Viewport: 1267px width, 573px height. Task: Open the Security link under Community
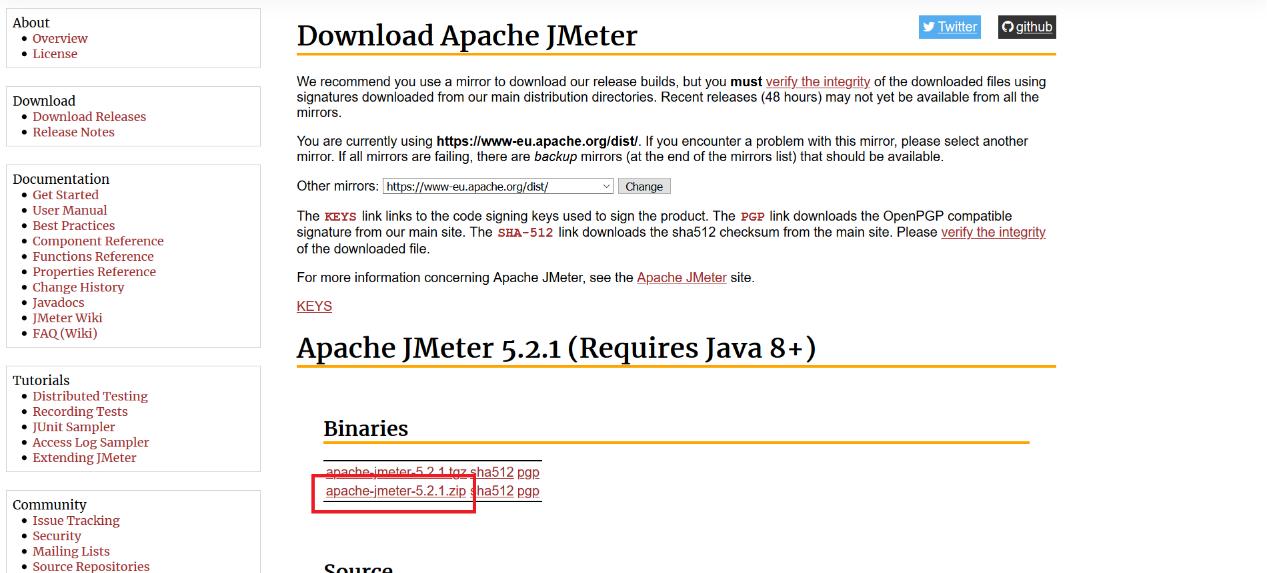click(57, 536)
